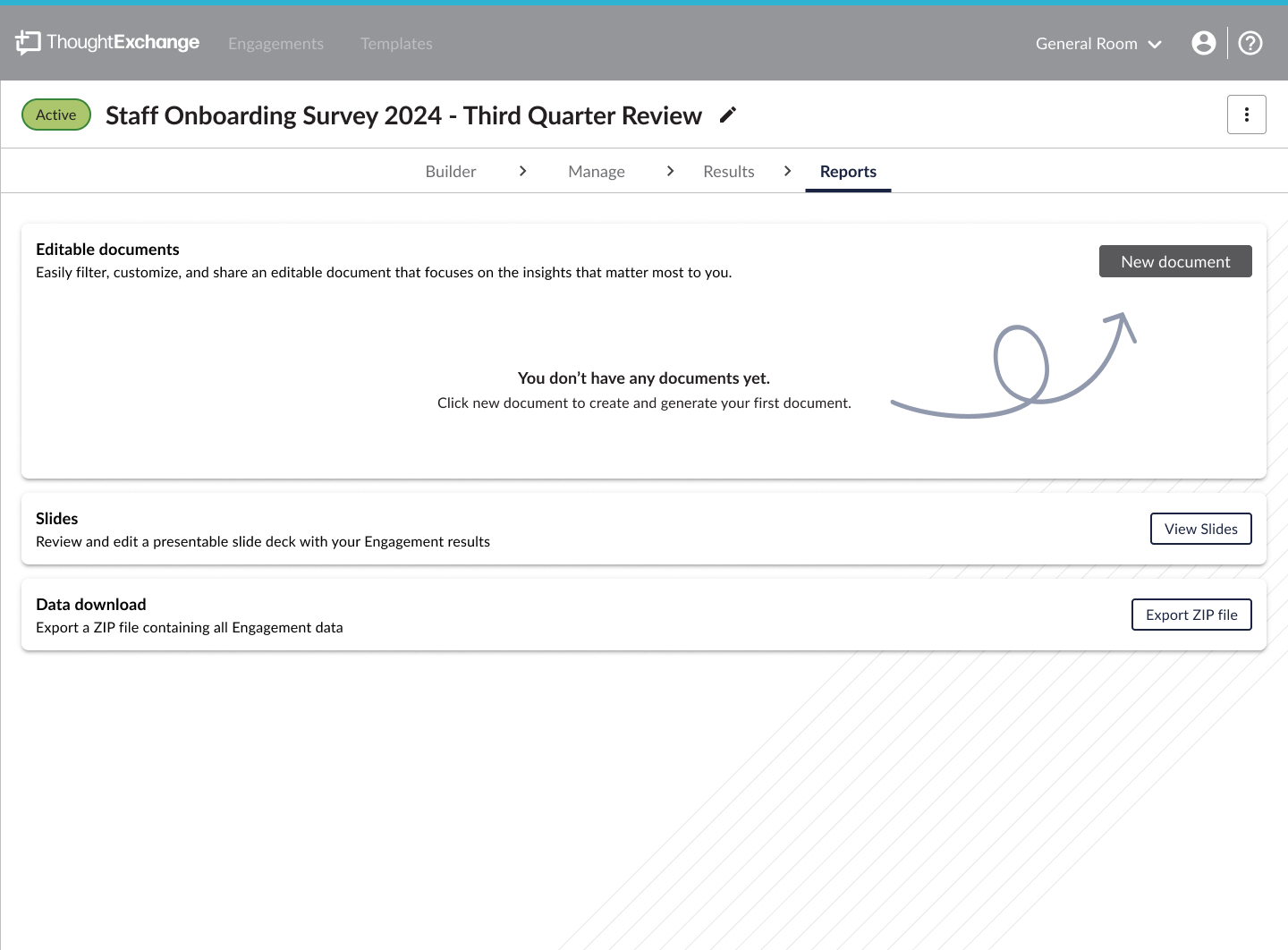The image size is (1288, 950).
Task: Click the chevron arrow after Builder
Action: (x=523, y=171)
